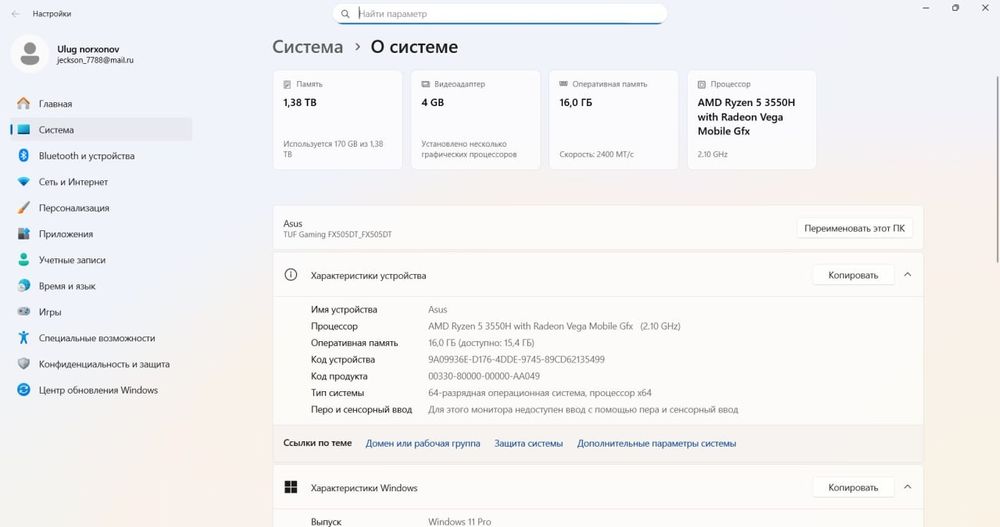Image resolution: width=1000 pixels, height=527 pixels.
Task: Open the Bluetooth и устройства icon
Action: pyautogui.click(x=24, y=156)
